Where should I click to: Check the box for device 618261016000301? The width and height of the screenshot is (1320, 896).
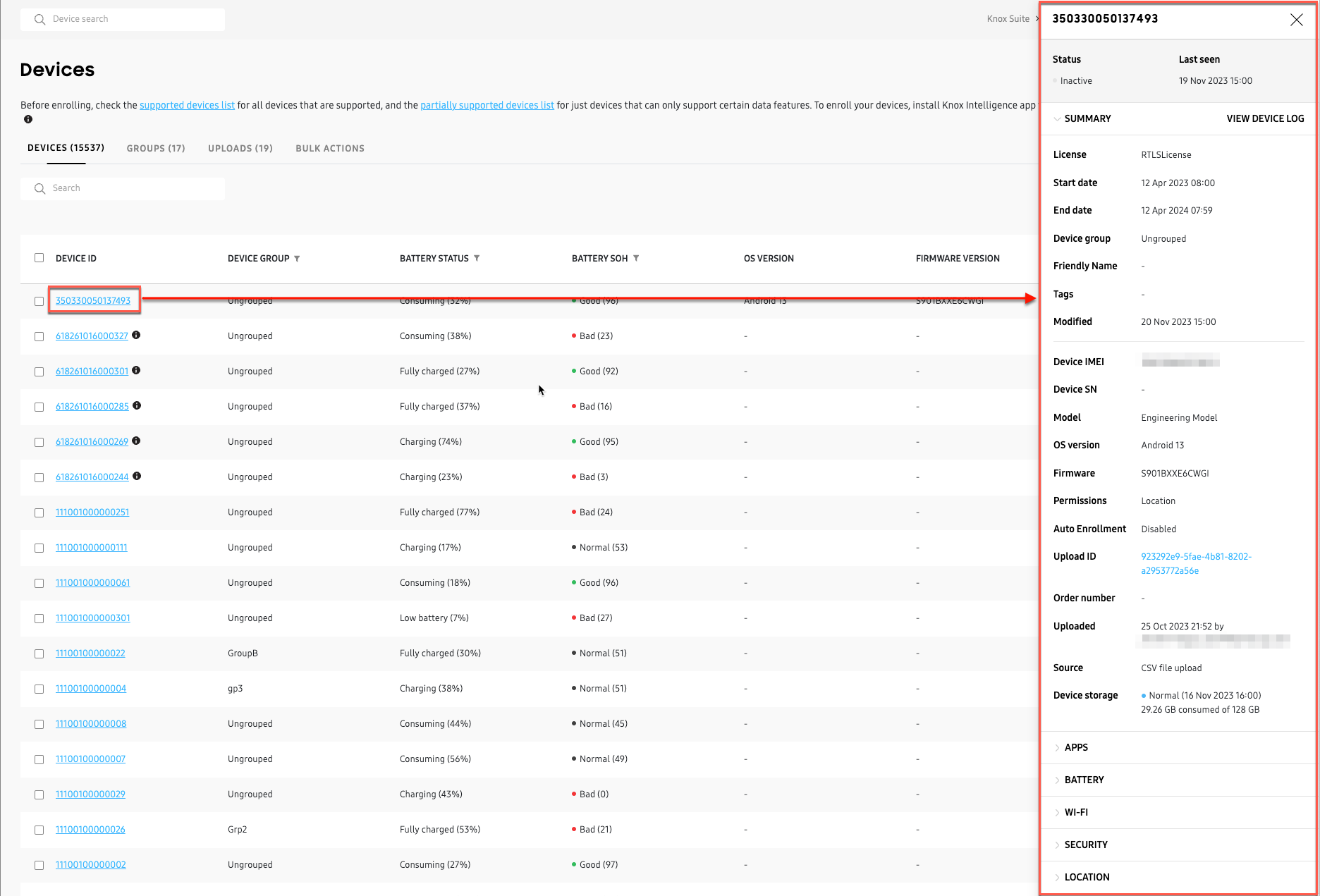pos(39,372)
